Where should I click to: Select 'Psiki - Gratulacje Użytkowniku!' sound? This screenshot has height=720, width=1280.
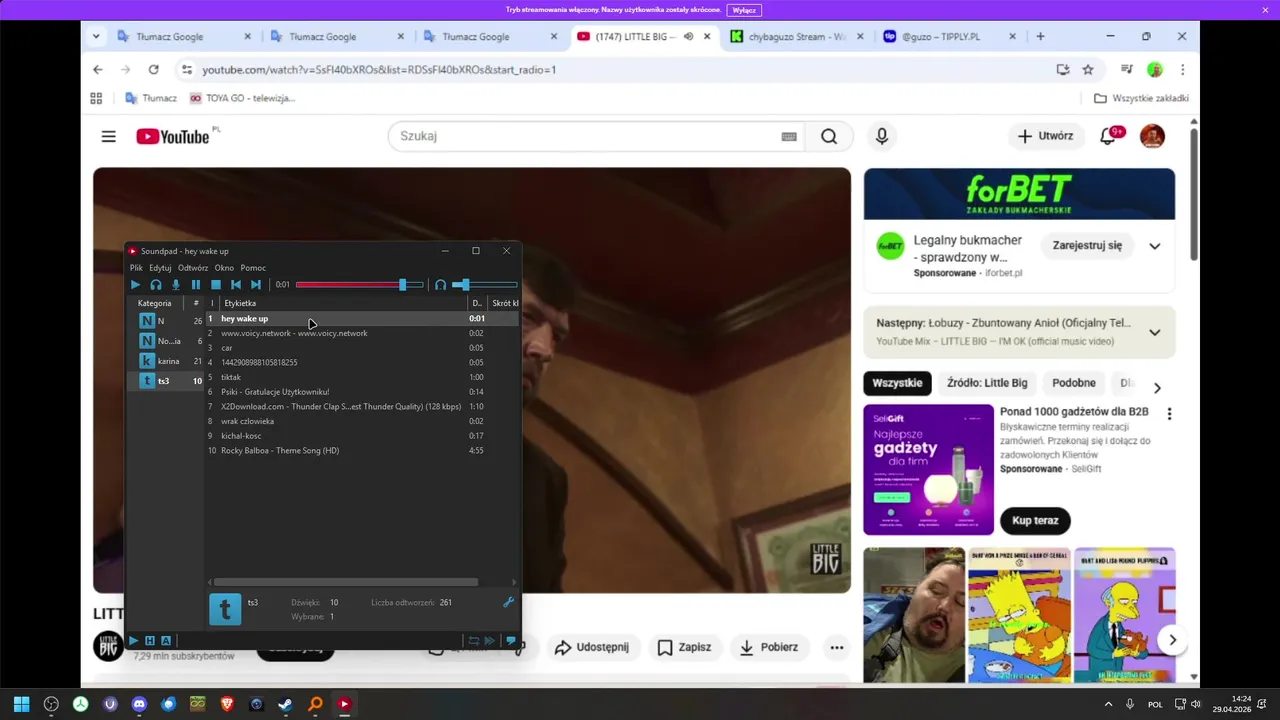coord(362,392)
